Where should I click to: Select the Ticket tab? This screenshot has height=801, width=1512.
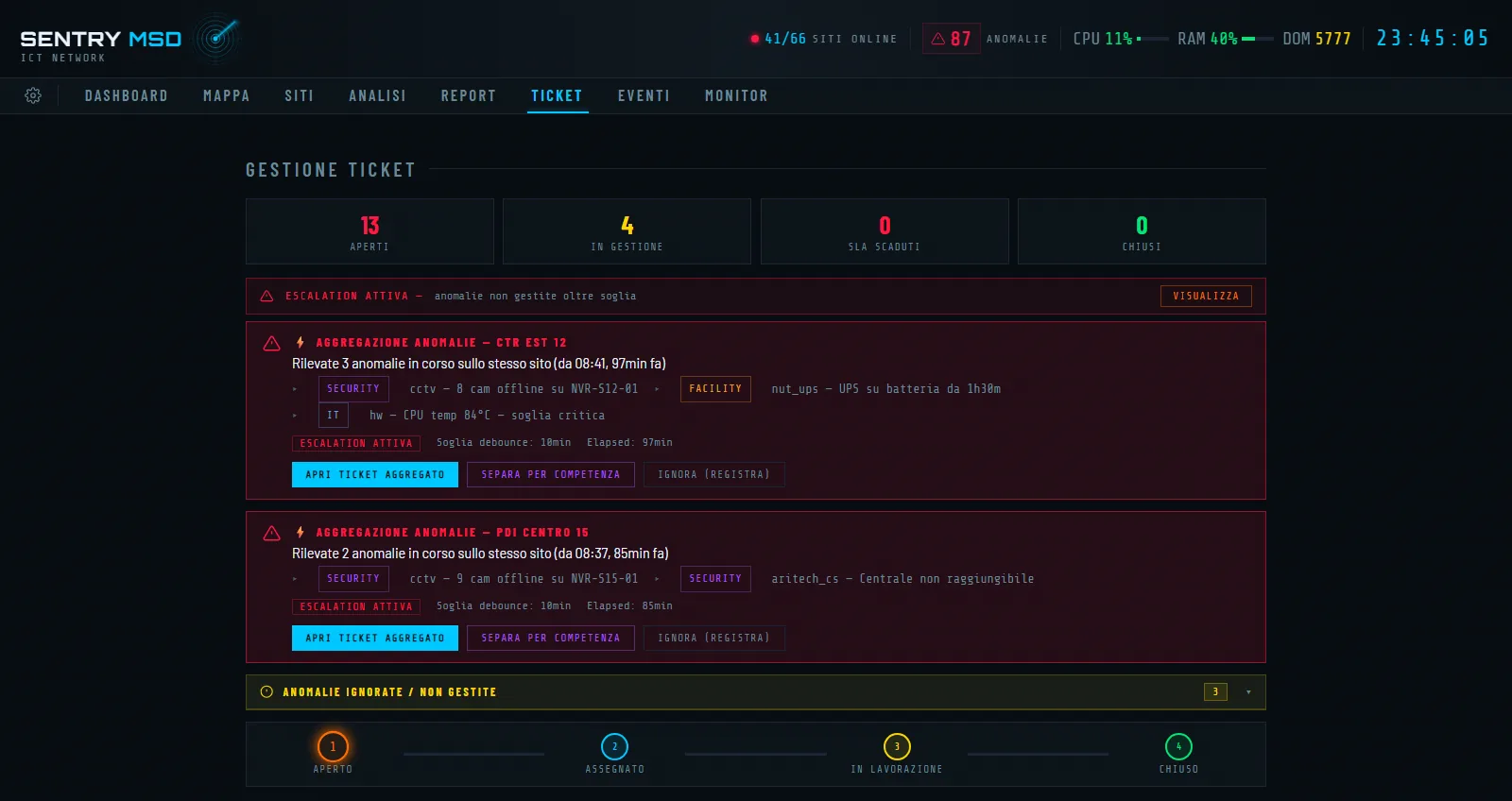(x=558, y=95)
